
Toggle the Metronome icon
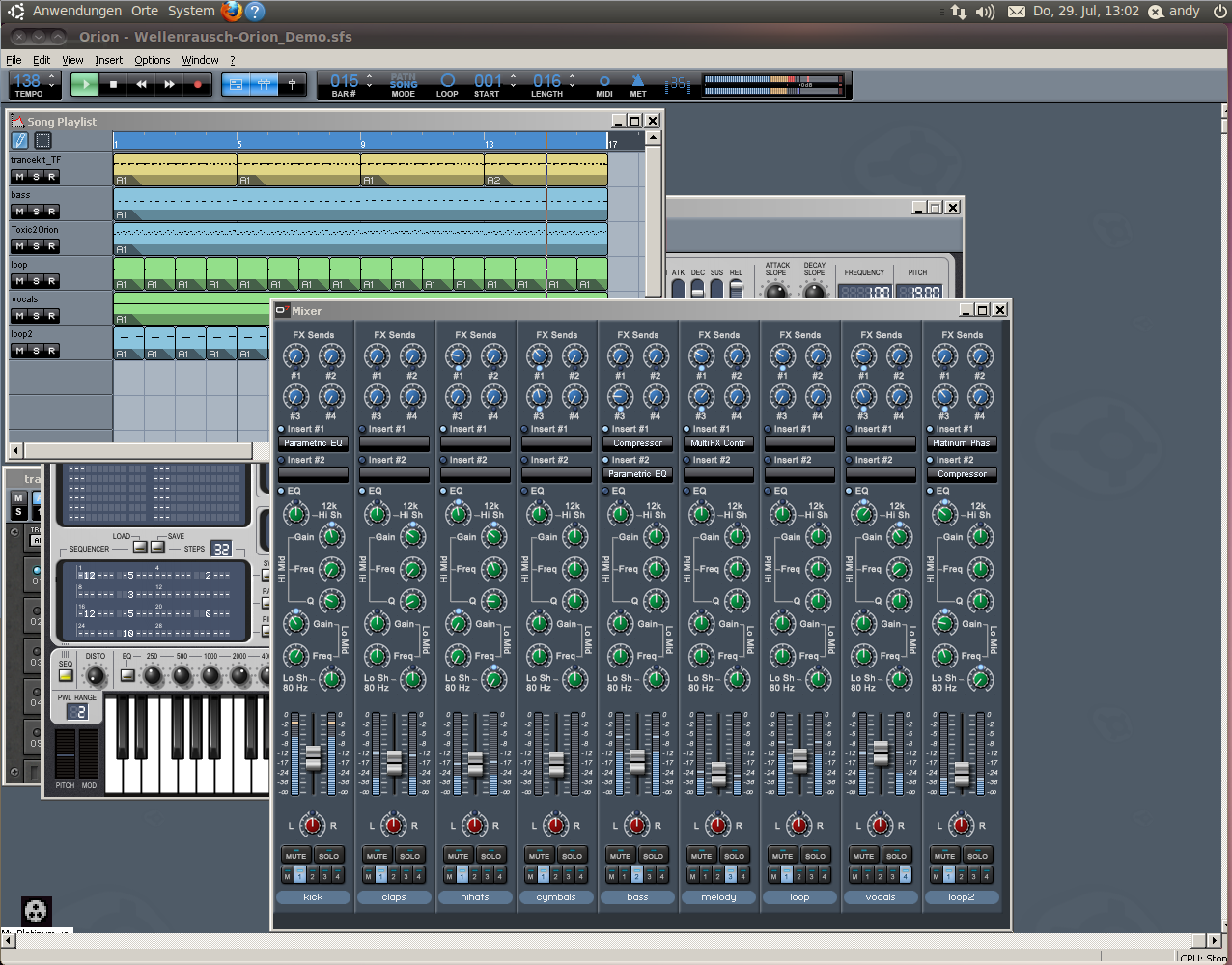tap(637, 82)
